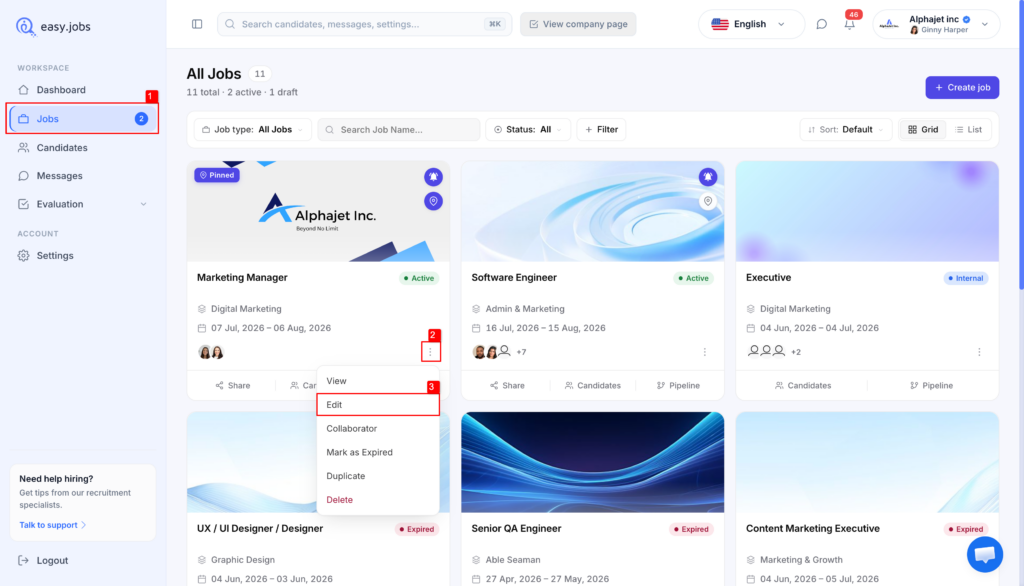Switch to List view

coord(968,129)
